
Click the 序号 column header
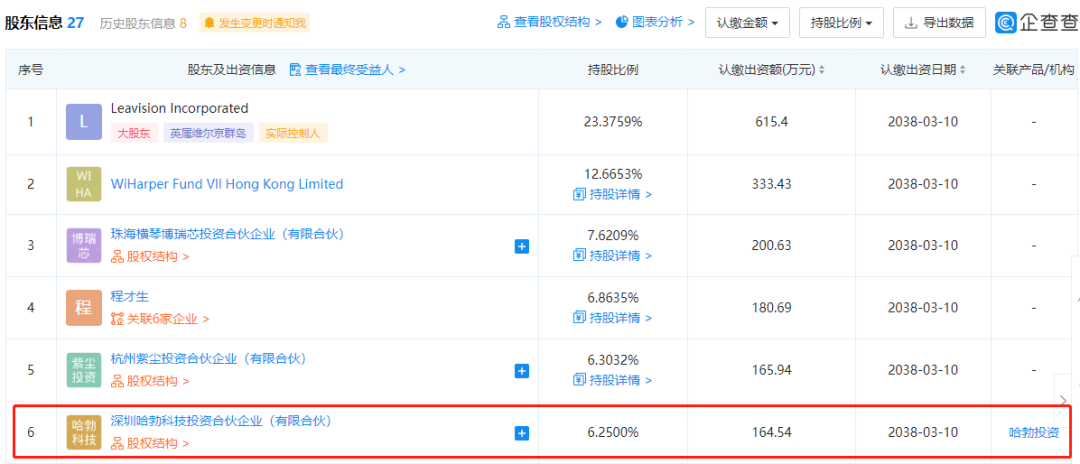(30, 70)
